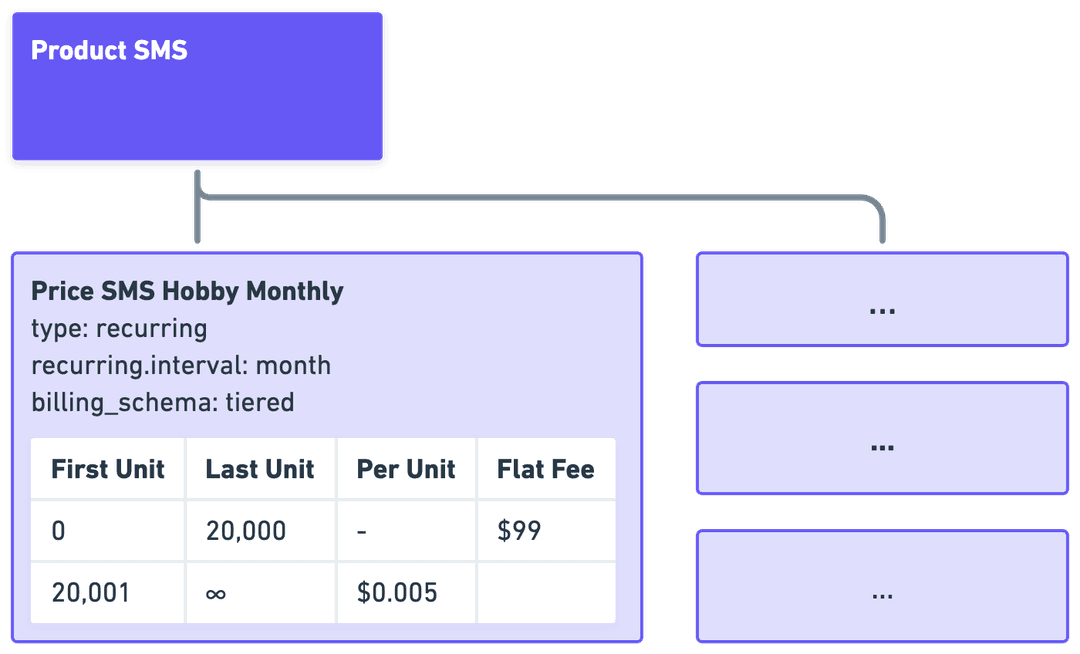Click the First Unit column header
This screenshot has width=1080, height=654.
coord(108,469)
